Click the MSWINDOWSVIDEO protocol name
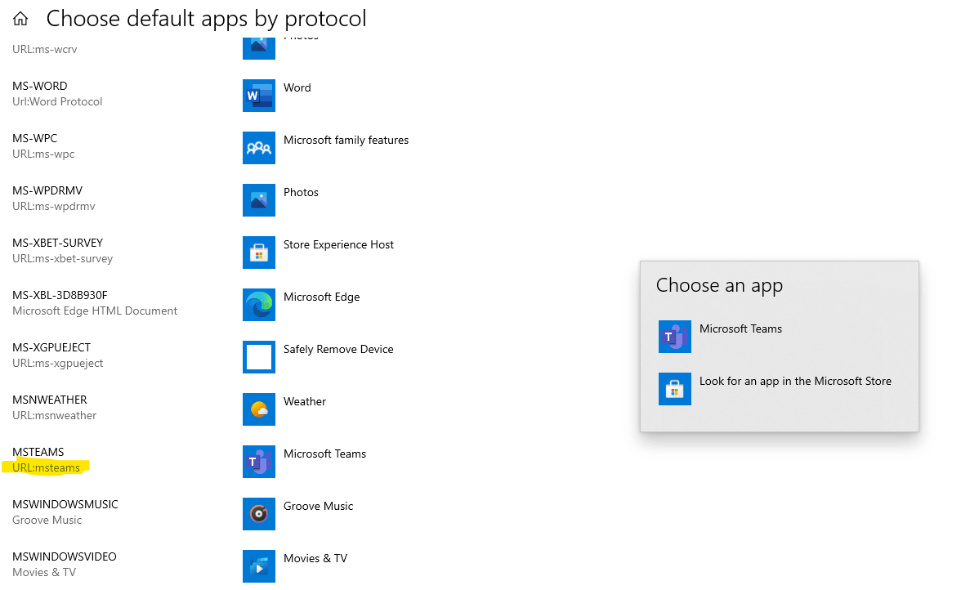Screen dimensions: 970x590 [64, 557]
